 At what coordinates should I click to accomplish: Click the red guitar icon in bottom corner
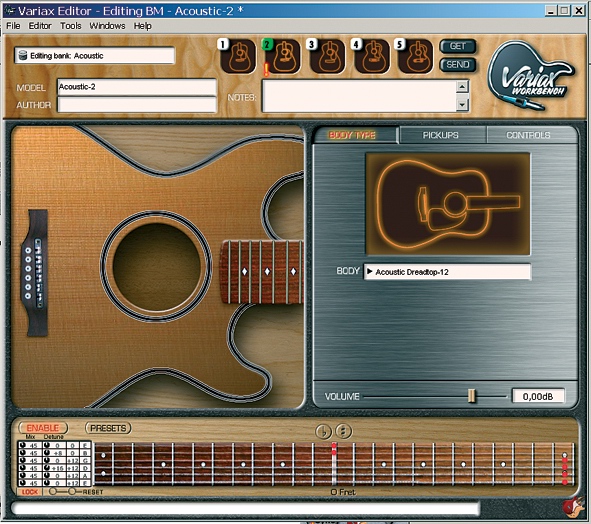click(573, 506)
